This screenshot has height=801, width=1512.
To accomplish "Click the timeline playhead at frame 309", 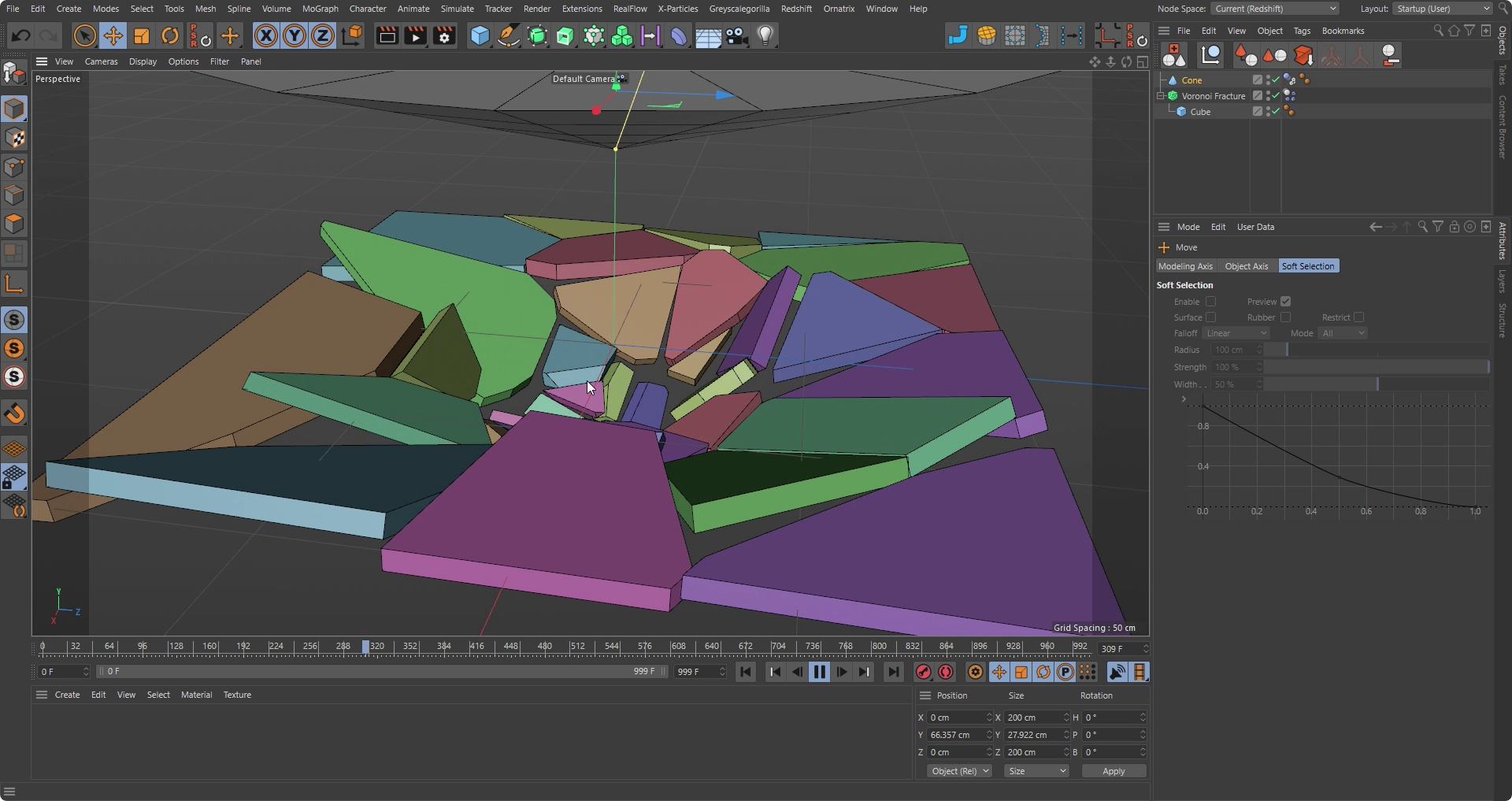I will click(365, 647).
